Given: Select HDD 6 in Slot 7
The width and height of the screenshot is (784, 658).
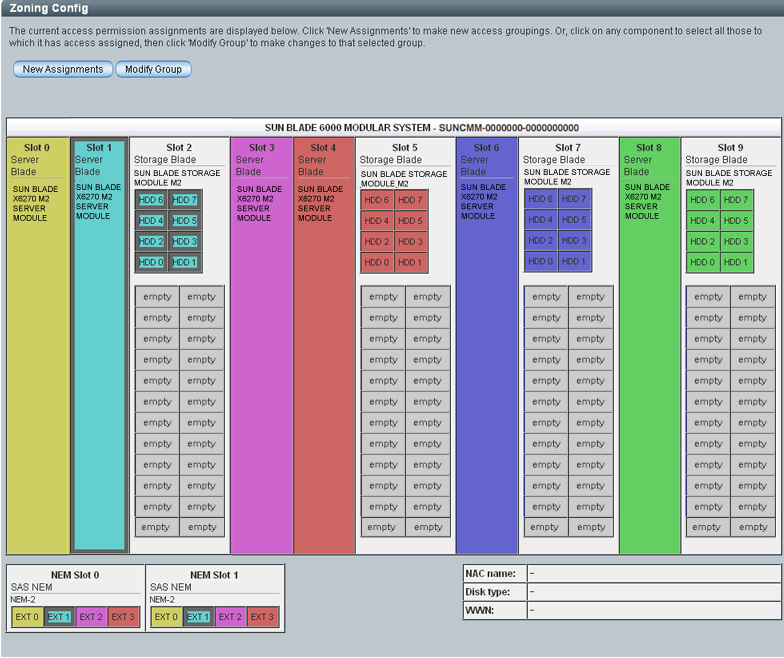Looking at the screenshot, I should 540,199.
